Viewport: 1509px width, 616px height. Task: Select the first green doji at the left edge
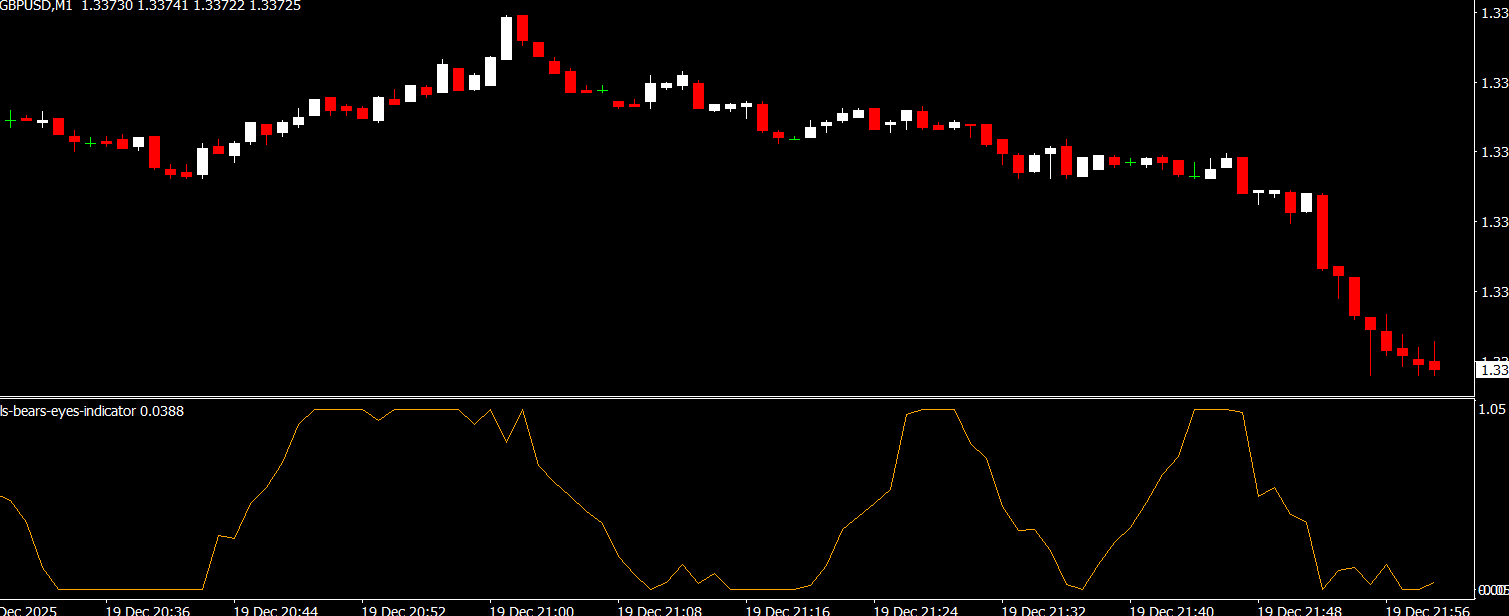[x=10, y=119]
